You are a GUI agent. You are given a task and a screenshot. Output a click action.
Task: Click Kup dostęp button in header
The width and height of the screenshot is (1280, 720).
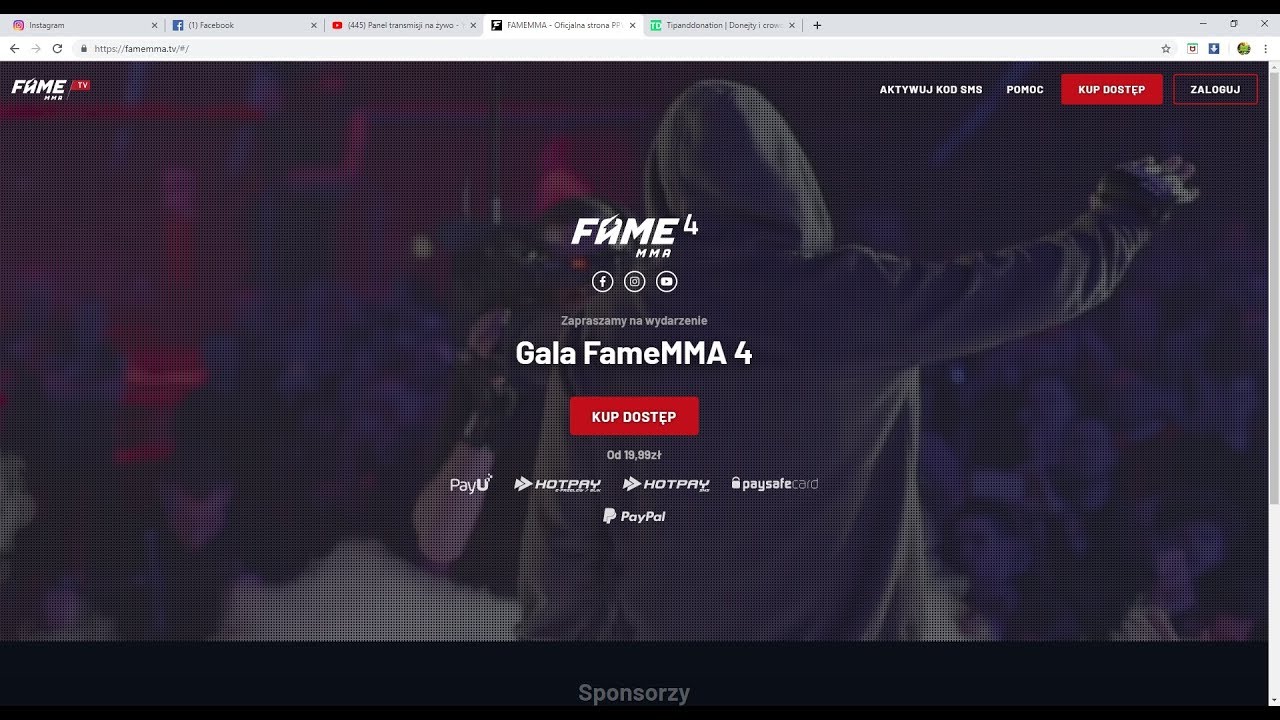tap(1112, 89)
